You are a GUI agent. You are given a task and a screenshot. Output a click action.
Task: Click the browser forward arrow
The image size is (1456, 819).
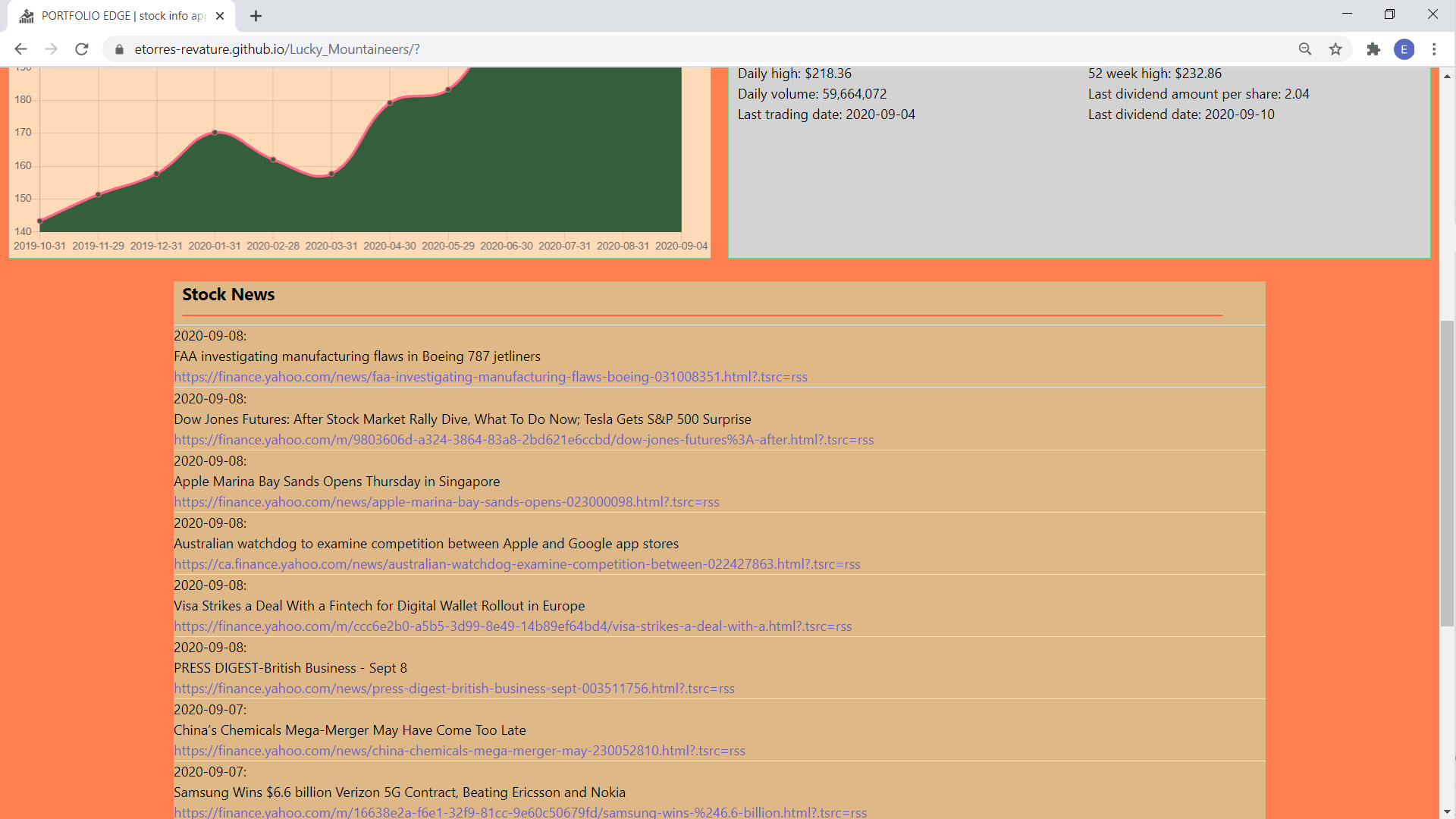[x=51, y=49]
